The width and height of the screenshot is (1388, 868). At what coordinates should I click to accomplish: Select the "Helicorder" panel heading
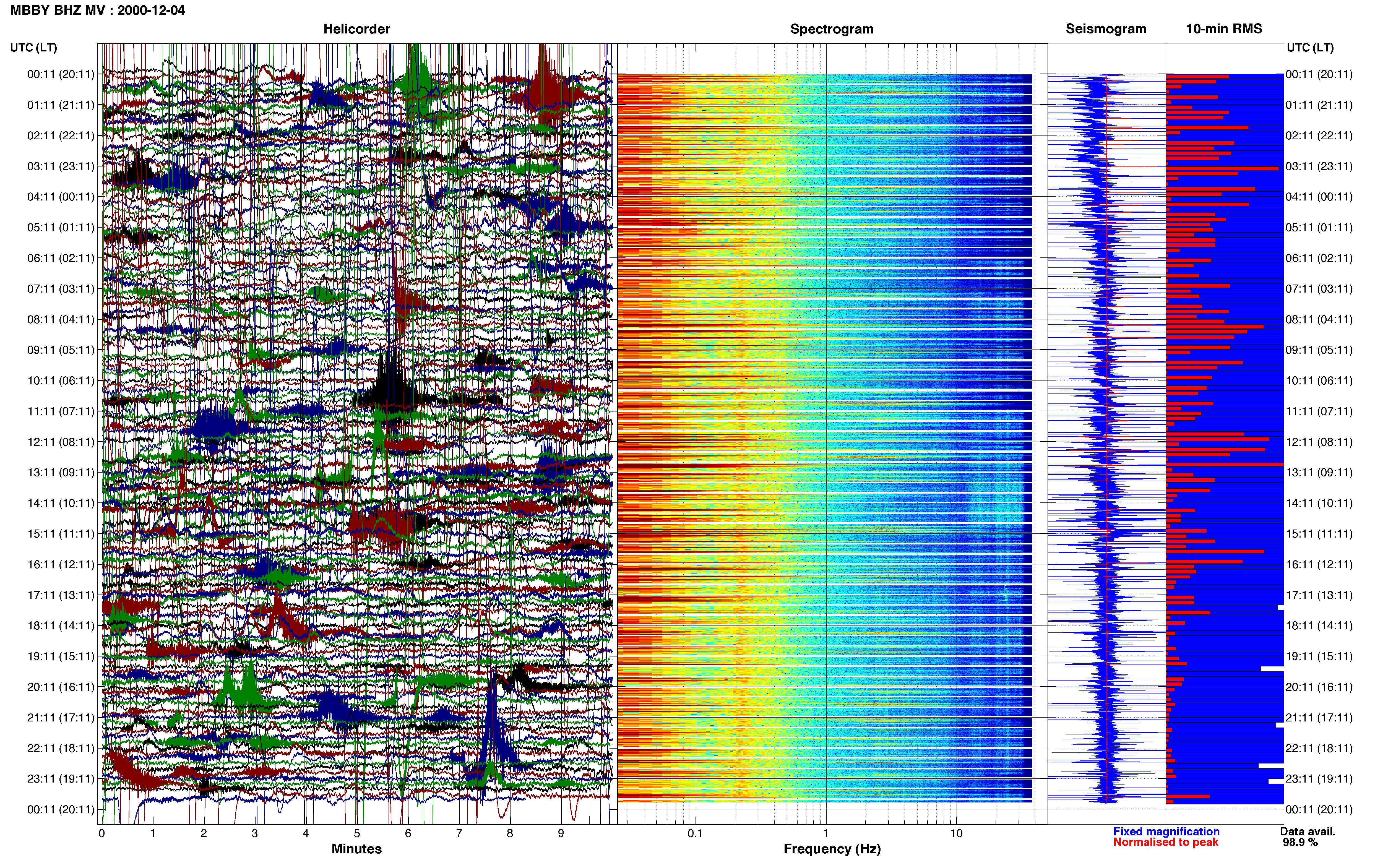pos(356,29)
